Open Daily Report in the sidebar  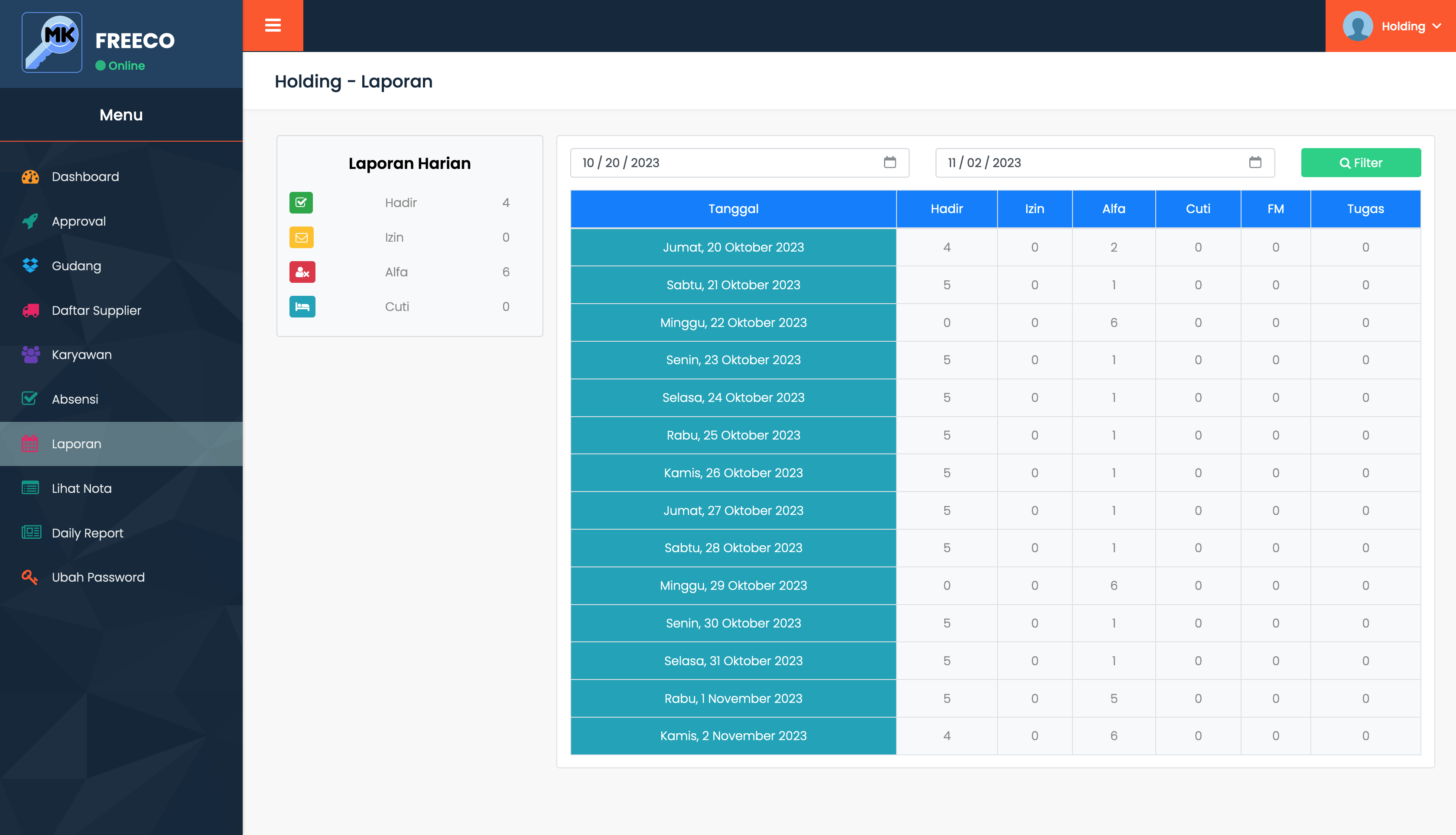coord(121,533)
